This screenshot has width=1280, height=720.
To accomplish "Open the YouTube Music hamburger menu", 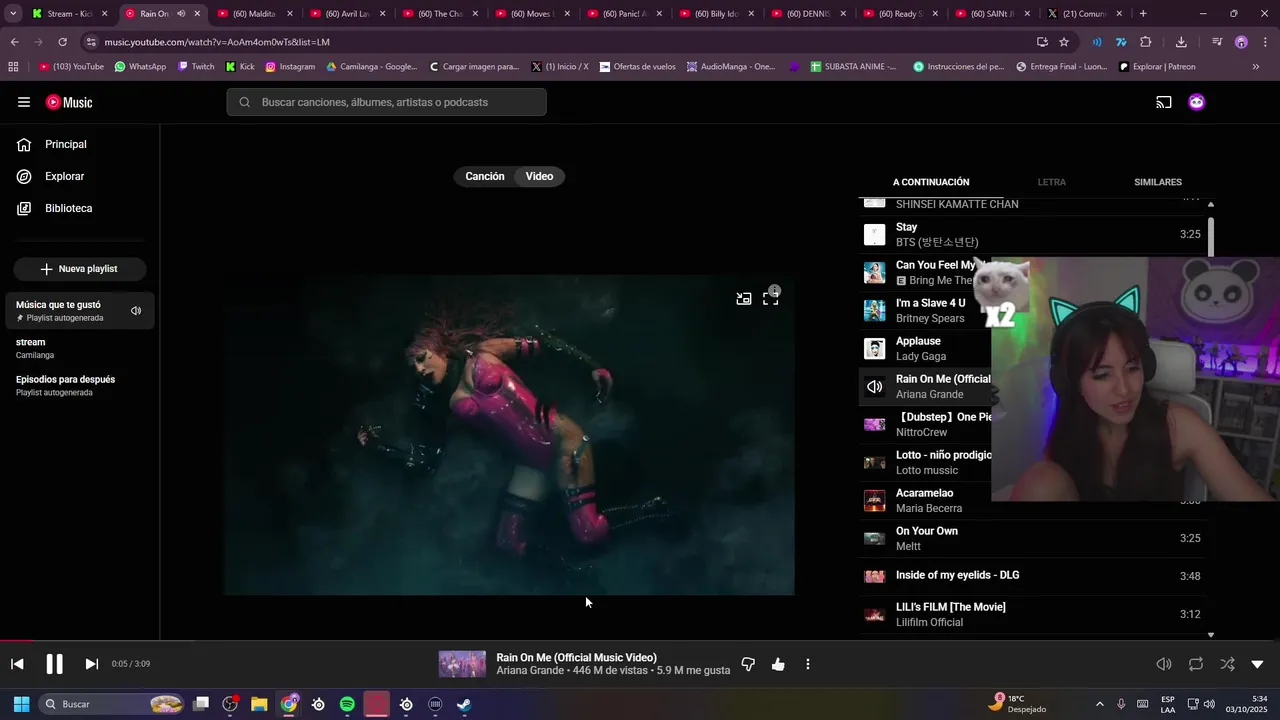I will 24,102.
